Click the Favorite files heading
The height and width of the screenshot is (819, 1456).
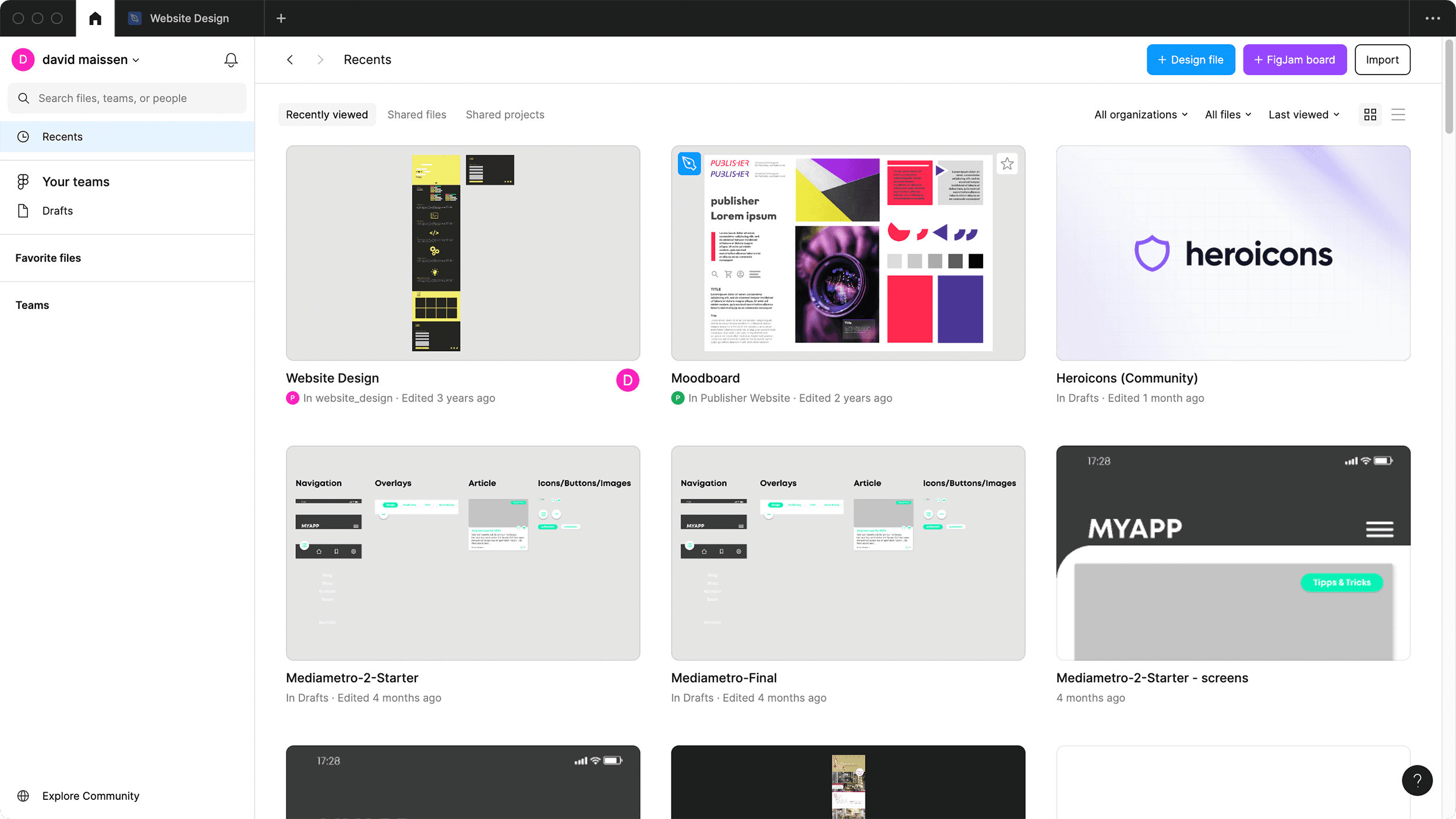click(x=48, y=258)
